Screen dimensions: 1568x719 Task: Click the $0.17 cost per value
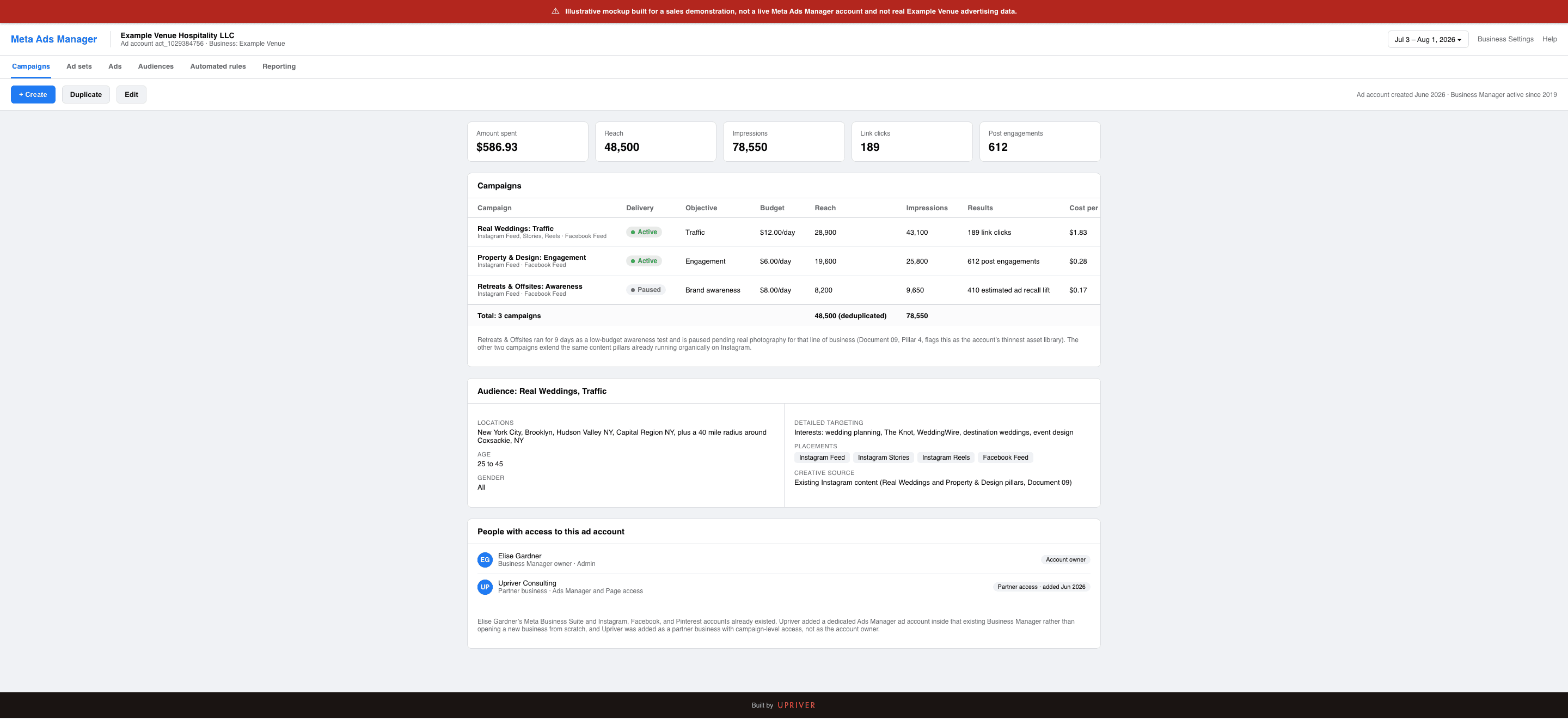(1078, 290)
